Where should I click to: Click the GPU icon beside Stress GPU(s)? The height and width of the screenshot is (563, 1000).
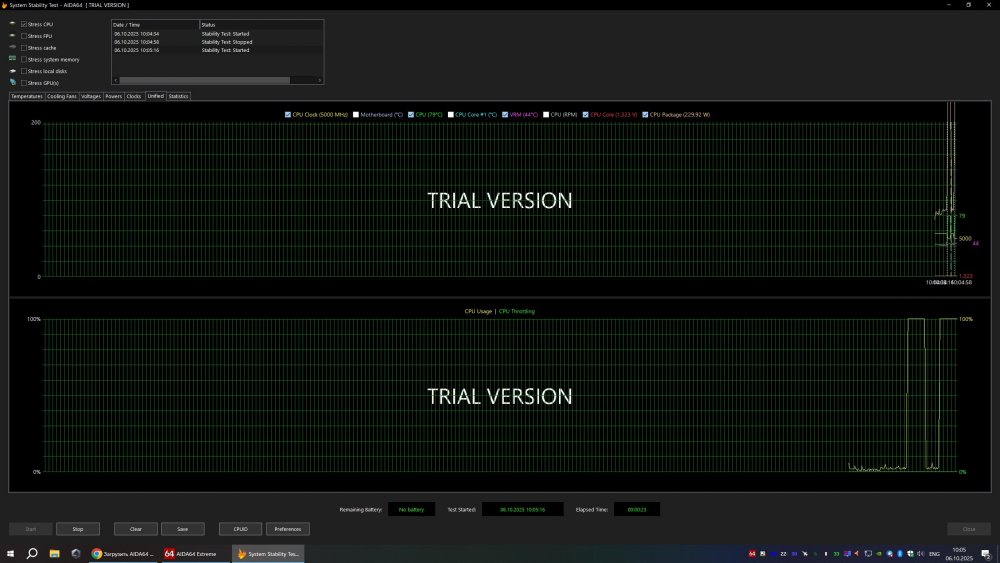12,83
